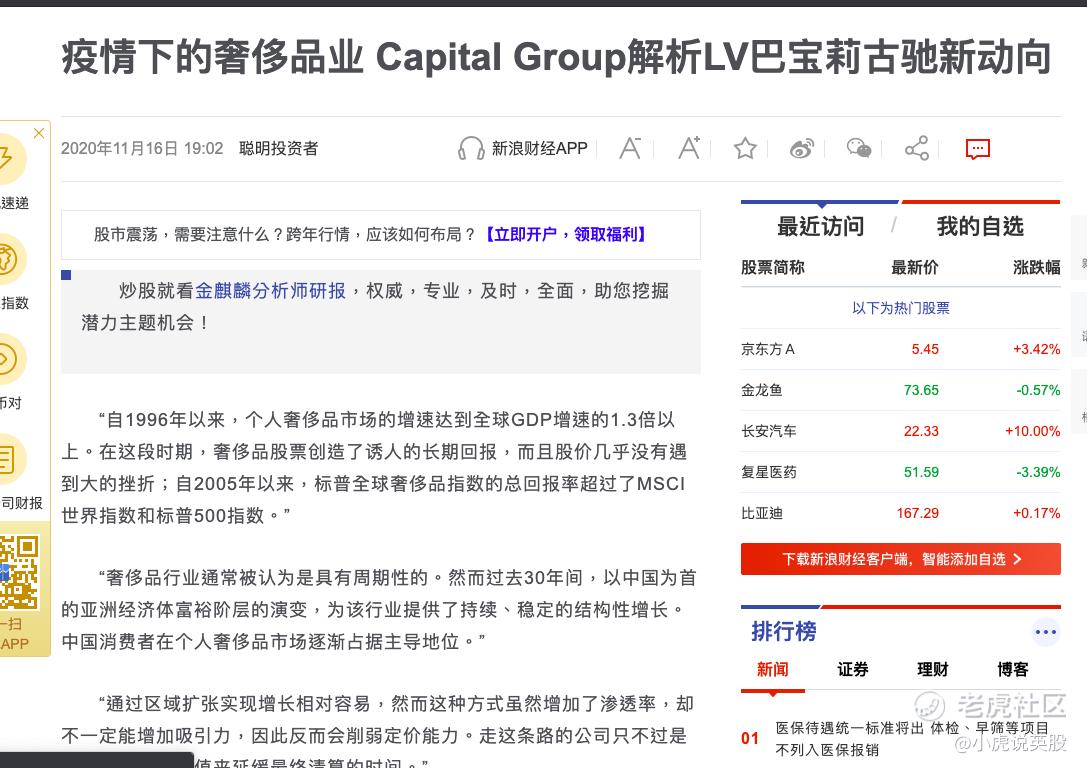Click the publish date 2020年11月16日 19:02
The width and height of the screenshot is (1087, 768).
point(142,148)
